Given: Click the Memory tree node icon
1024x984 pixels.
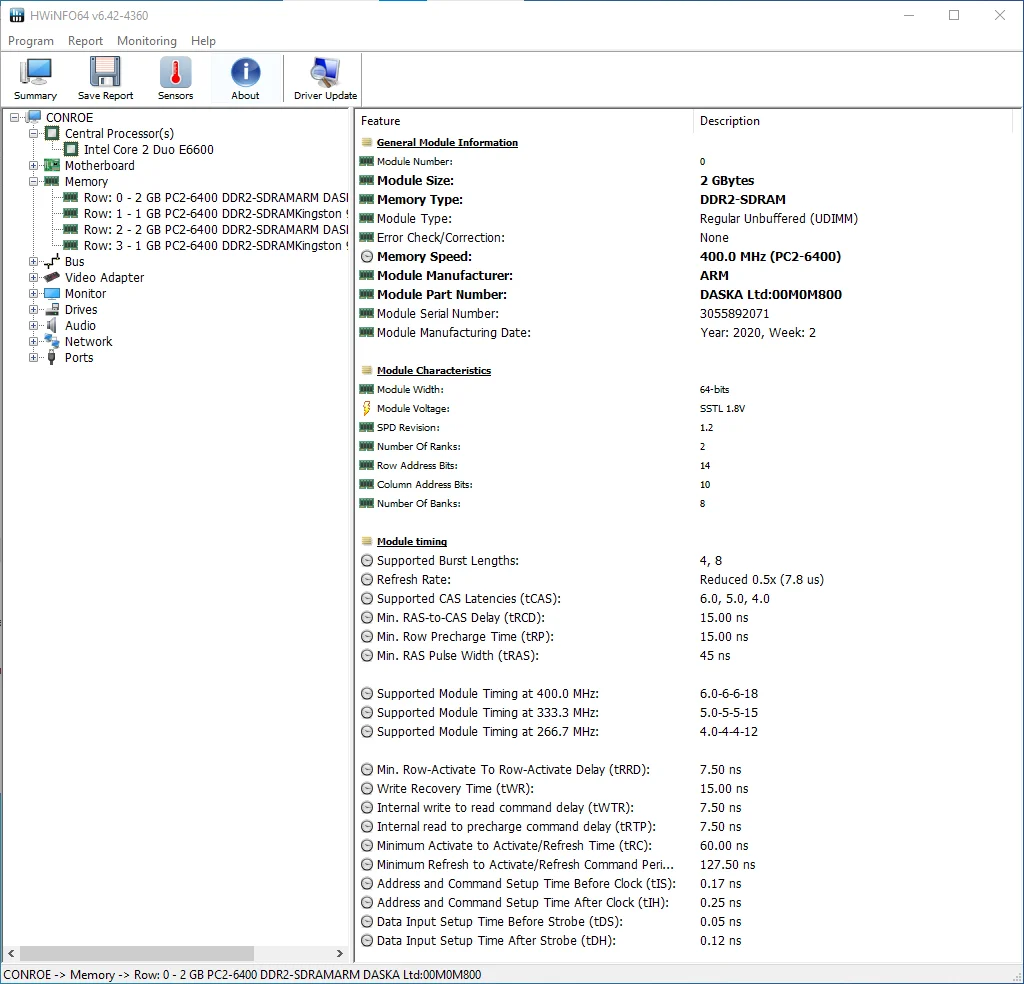Looking at the screenshot, I should [52, 182].
